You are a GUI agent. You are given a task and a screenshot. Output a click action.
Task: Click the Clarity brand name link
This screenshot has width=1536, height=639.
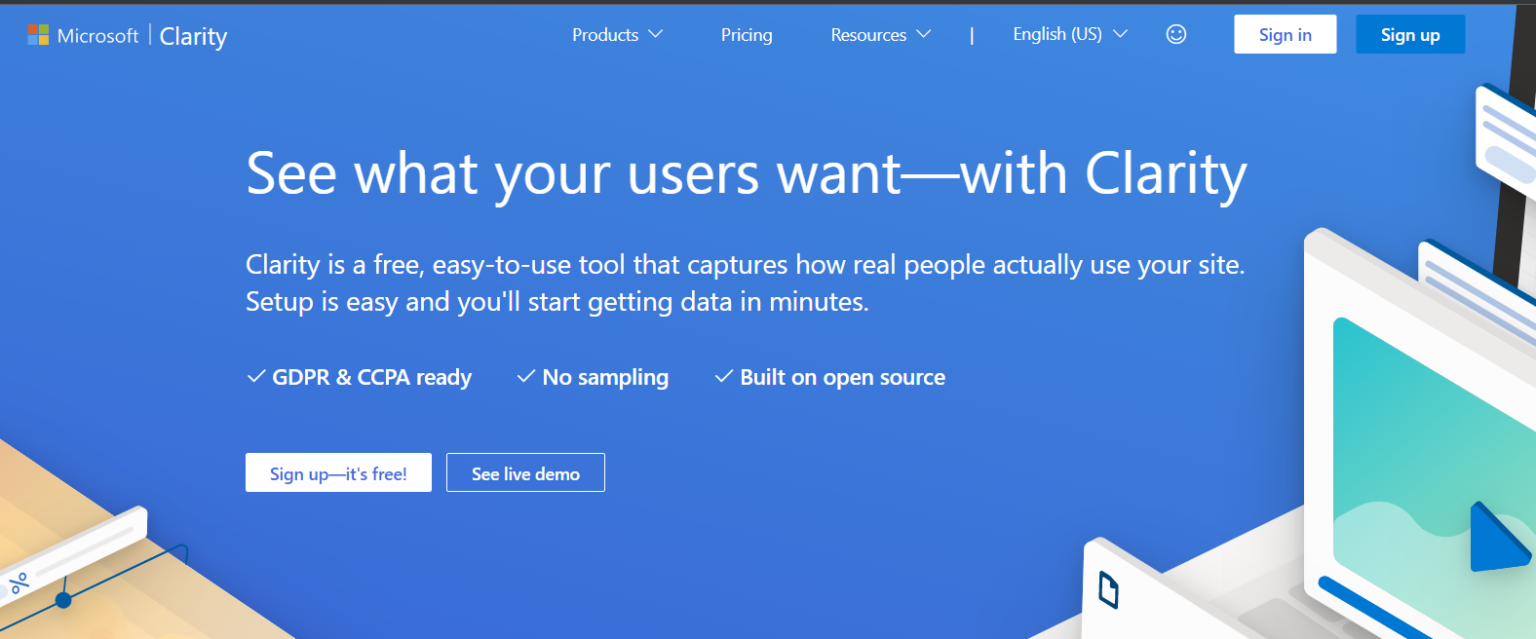[x=193, y=37]
